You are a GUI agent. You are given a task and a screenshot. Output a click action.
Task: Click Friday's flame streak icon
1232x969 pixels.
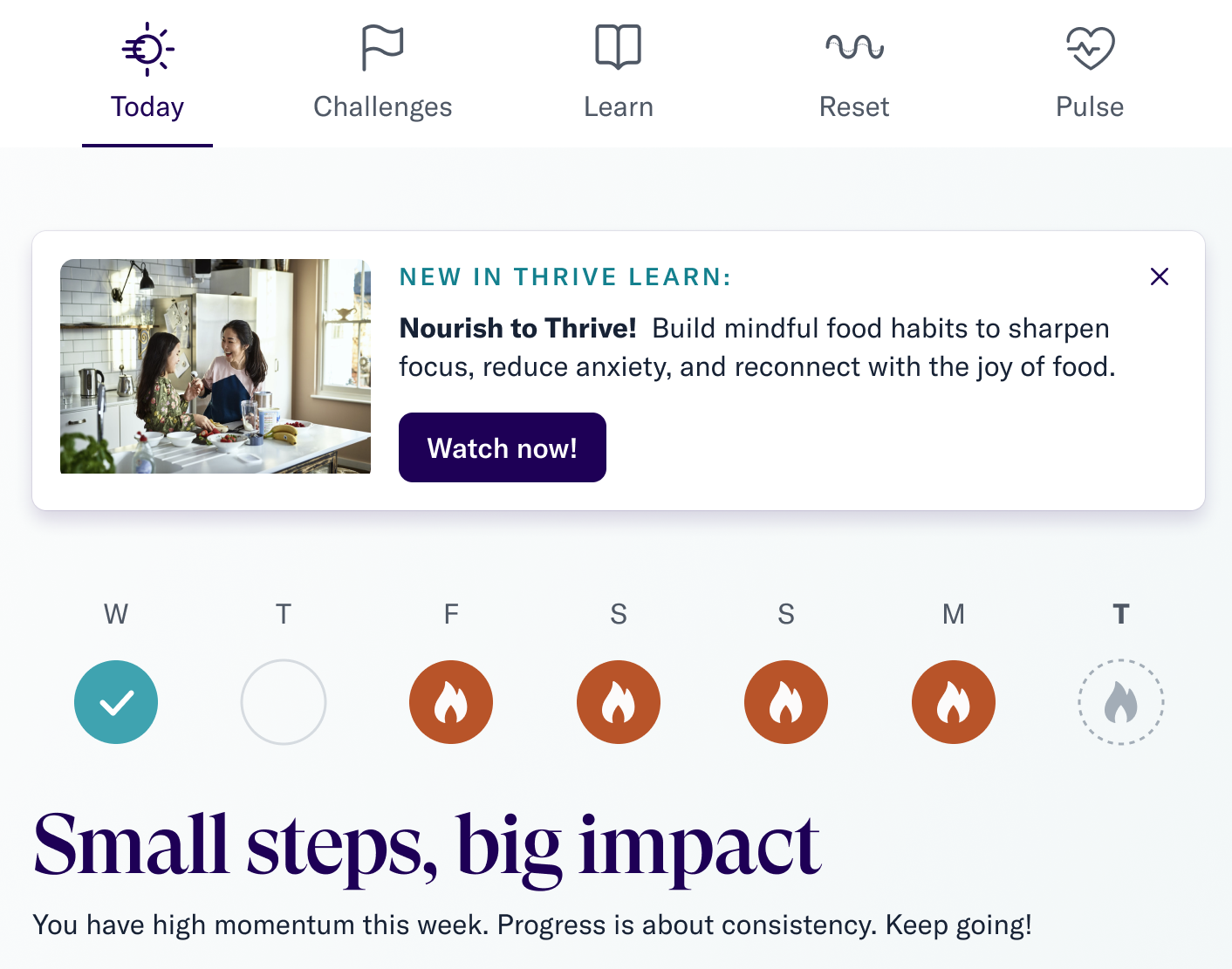[451, 702]
